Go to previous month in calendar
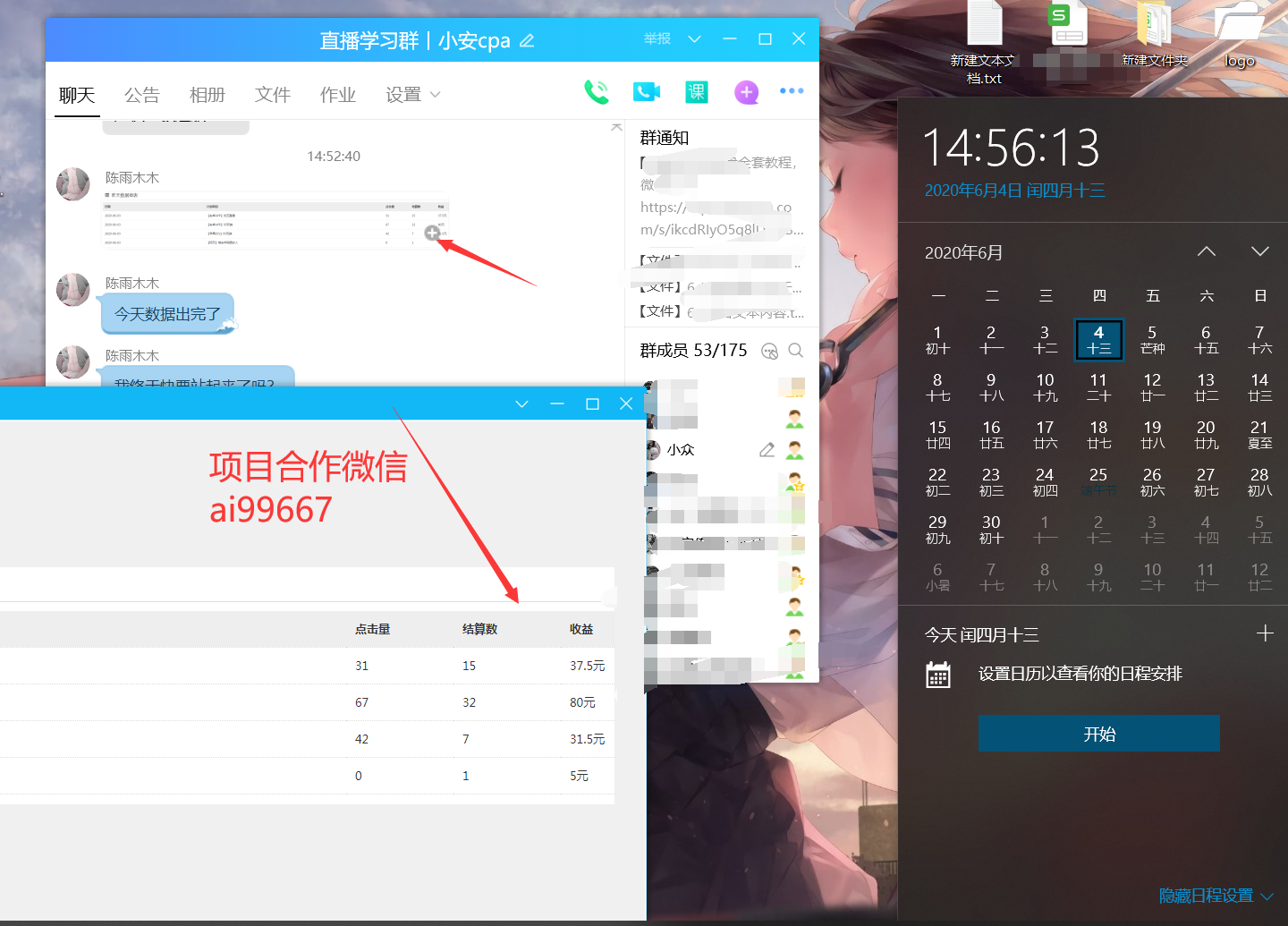 [x=1207, y=251]
